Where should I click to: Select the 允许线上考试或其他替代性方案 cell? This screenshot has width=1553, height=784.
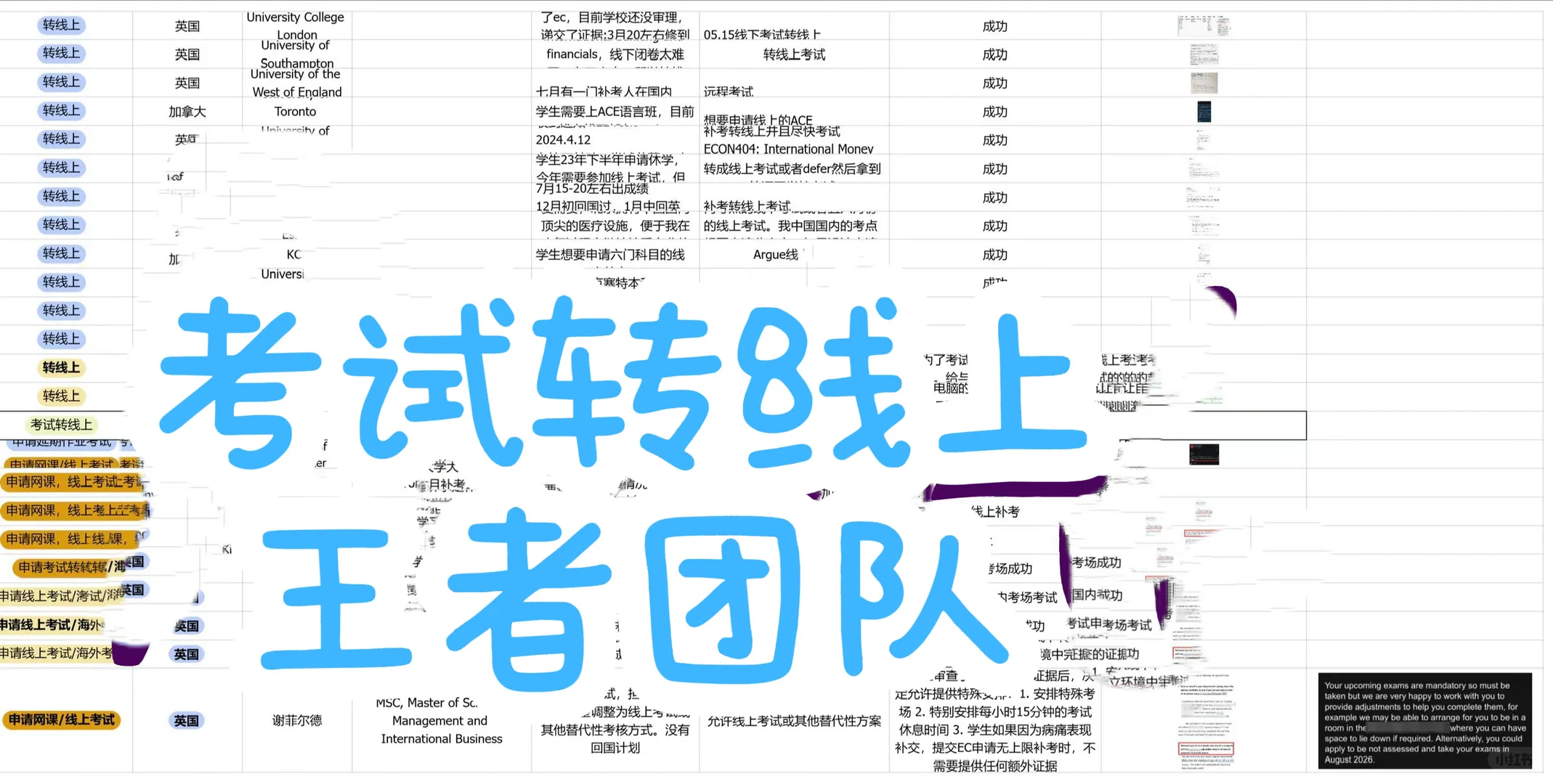794,721
